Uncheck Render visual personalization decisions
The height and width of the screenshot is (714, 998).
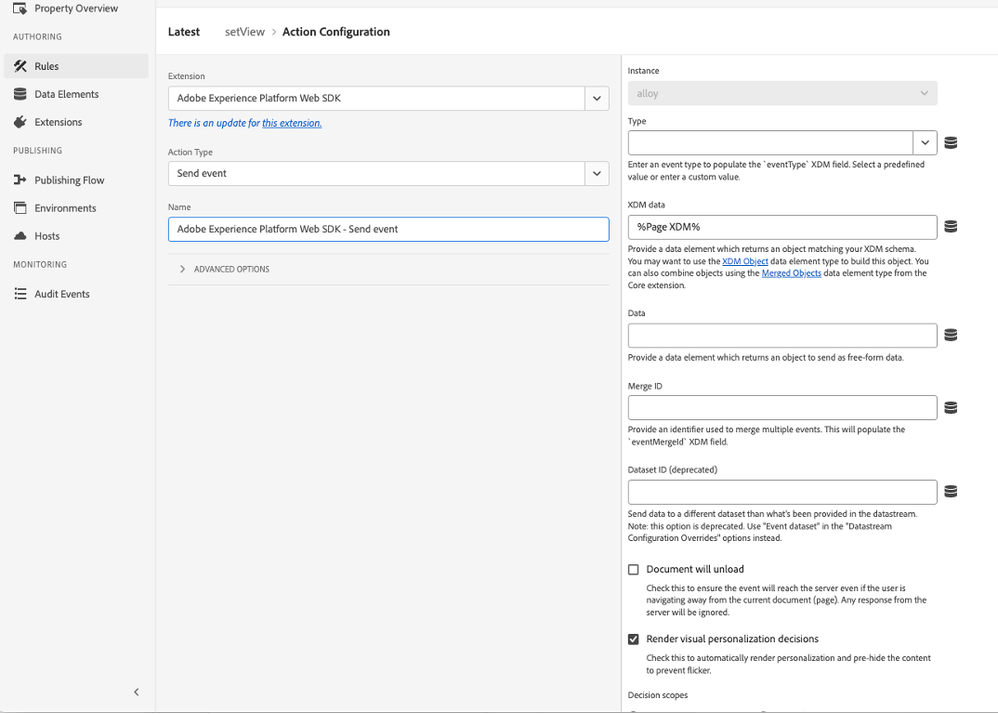coord(633,639)
